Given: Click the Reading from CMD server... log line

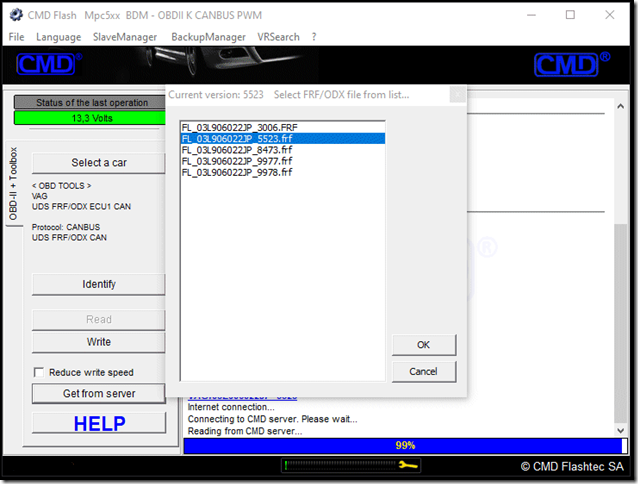Looking at the screenshot, I should tap(245, 431).
